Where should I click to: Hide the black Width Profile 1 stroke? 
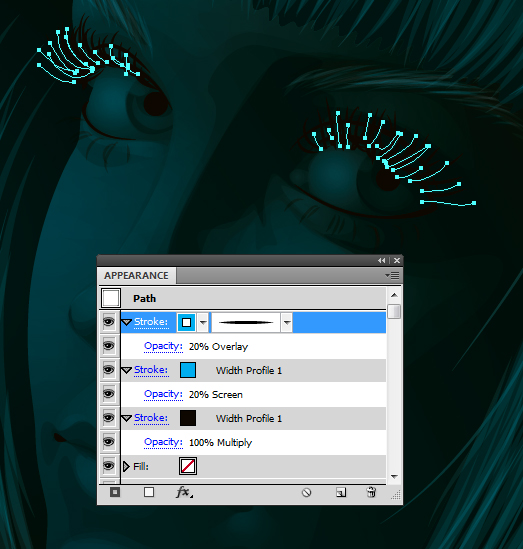point(109,418)
